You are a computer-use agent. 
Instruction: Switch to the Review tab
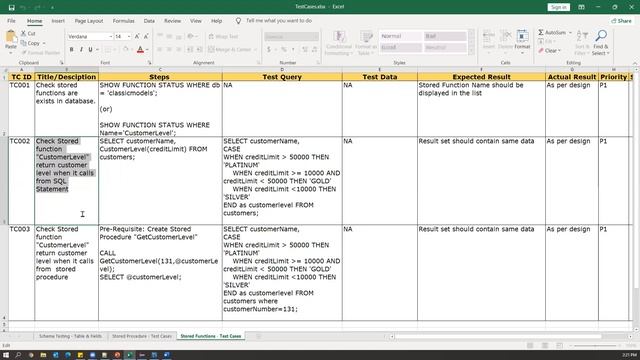(x=172, y=21)
